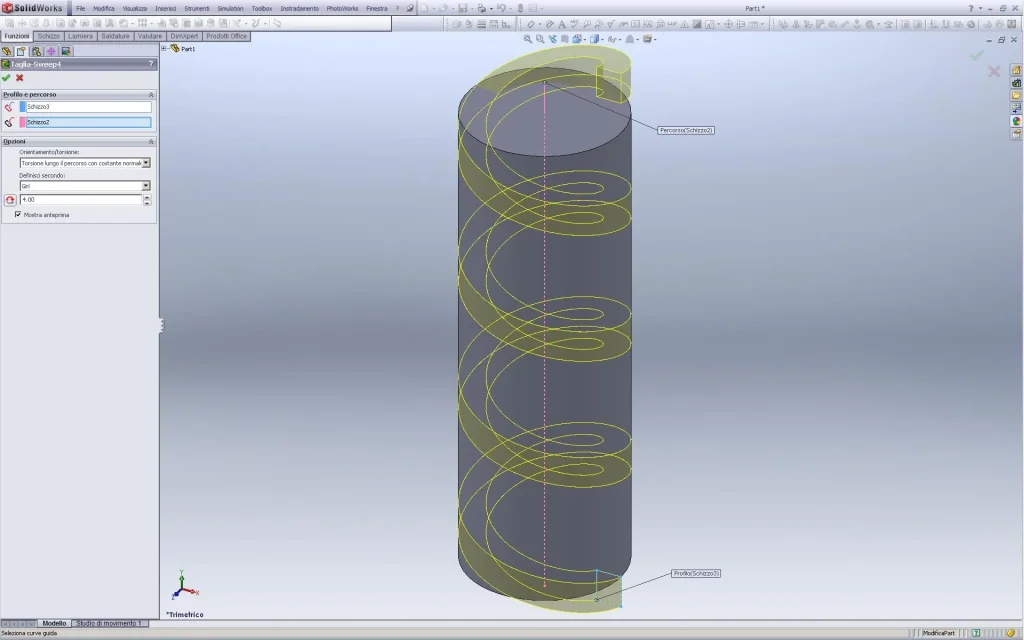The width and height of the screenshot is (1024, 640).
Task: Click the Design Library task pane icon
Action: tap(1016, 83)
